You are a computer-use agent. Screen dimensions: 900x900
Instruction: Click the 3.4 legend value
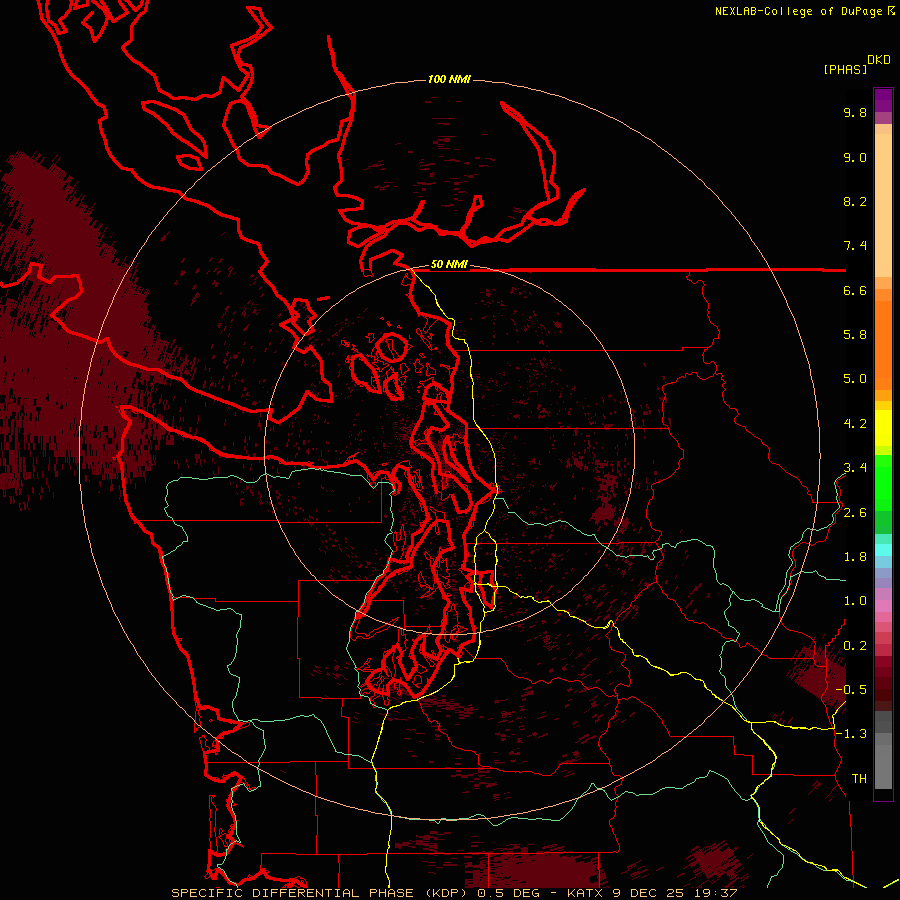tap(855, 468)
